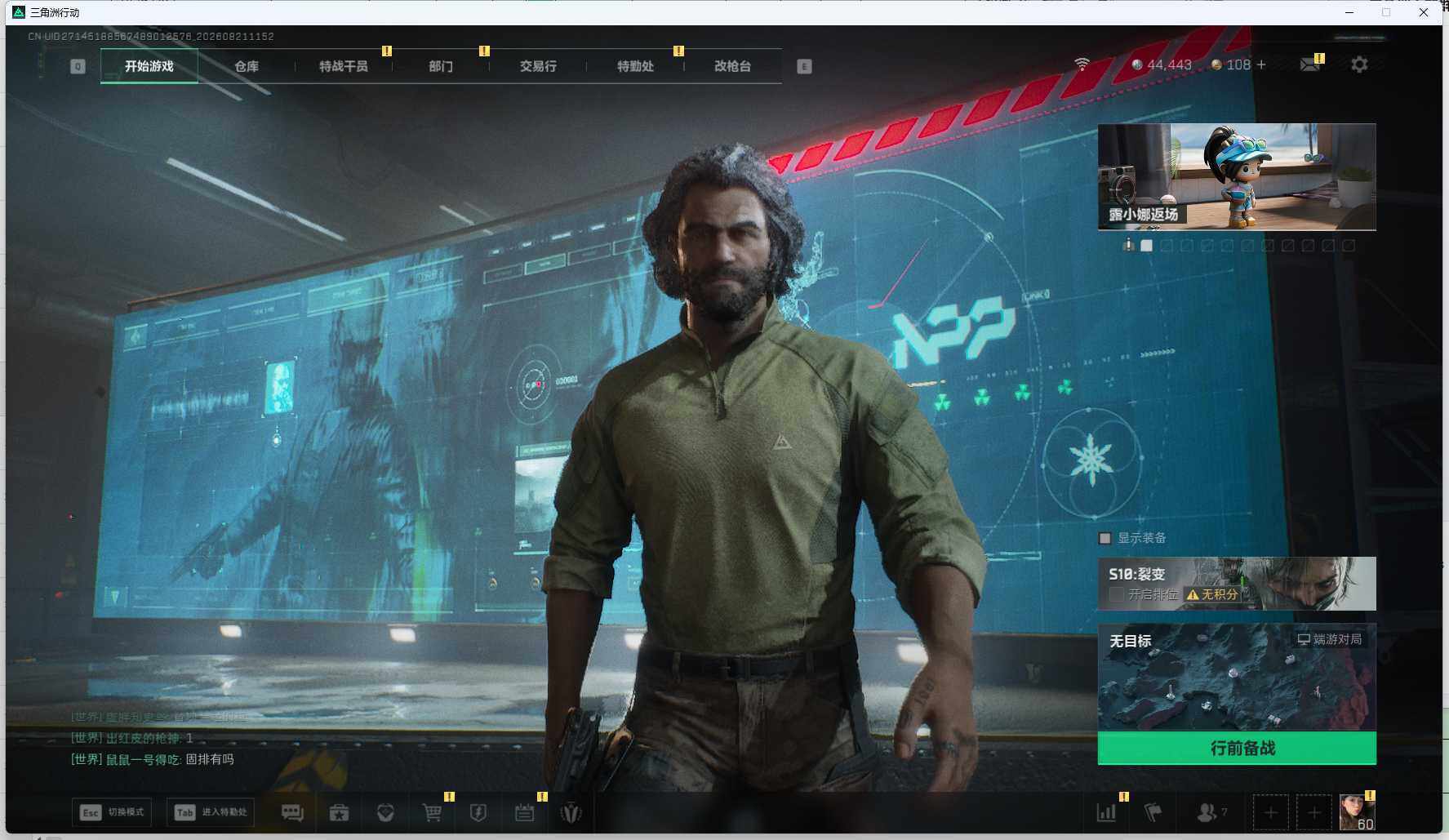Open the 雷小娜返场 event banner
The height and width of the screenshot is (840, 1449).
(1237, 177)
